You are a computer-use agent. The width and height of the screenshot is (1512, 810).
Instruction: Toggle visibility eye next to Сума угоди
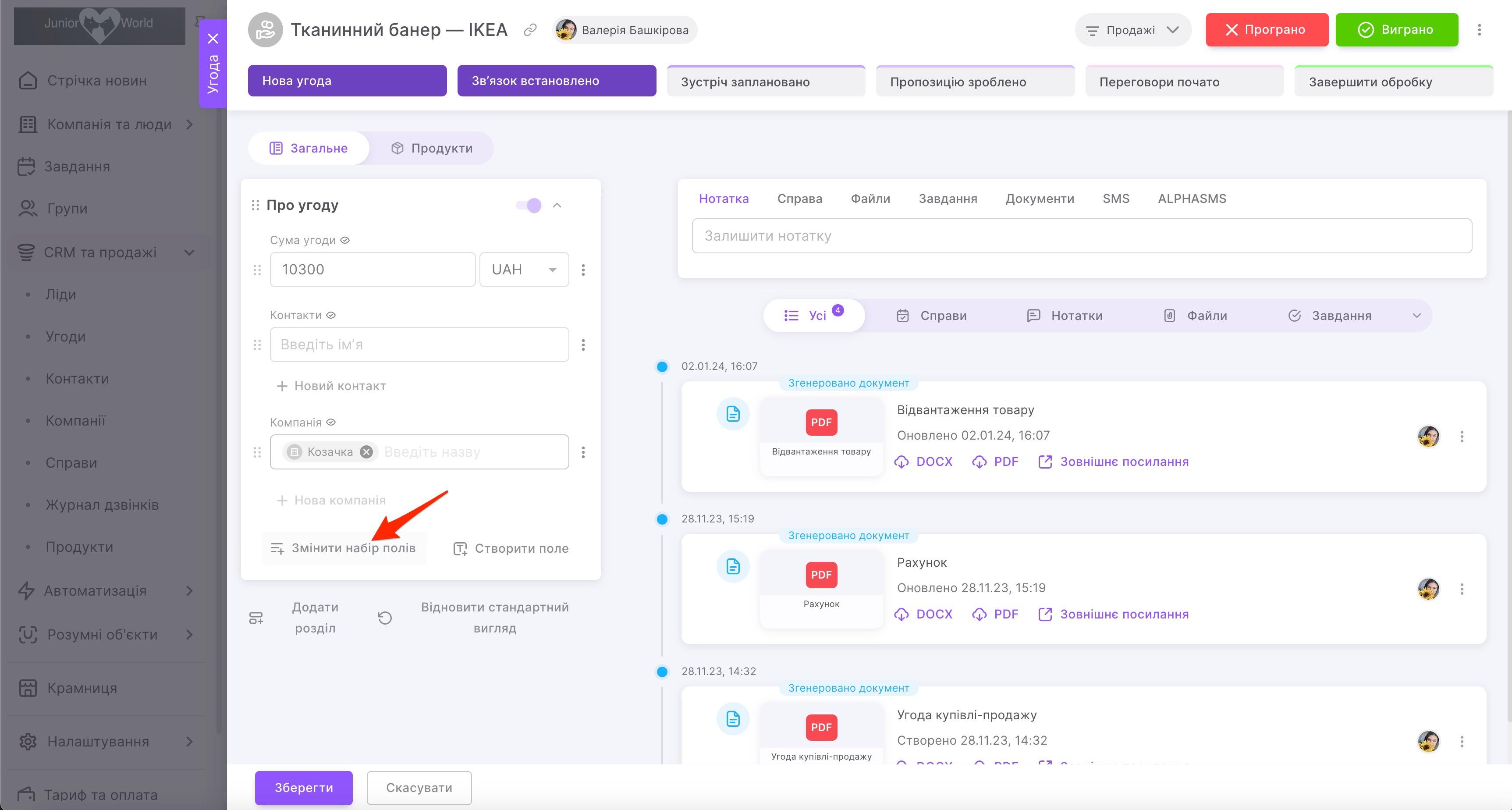point(345,240)
